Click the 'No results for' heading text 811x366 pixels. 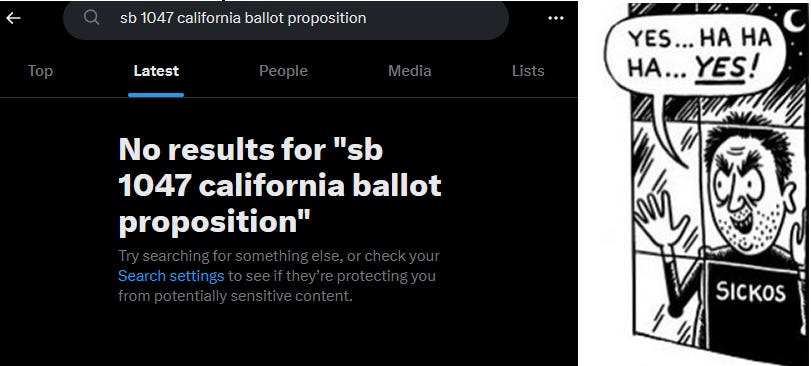pos(280,185)
